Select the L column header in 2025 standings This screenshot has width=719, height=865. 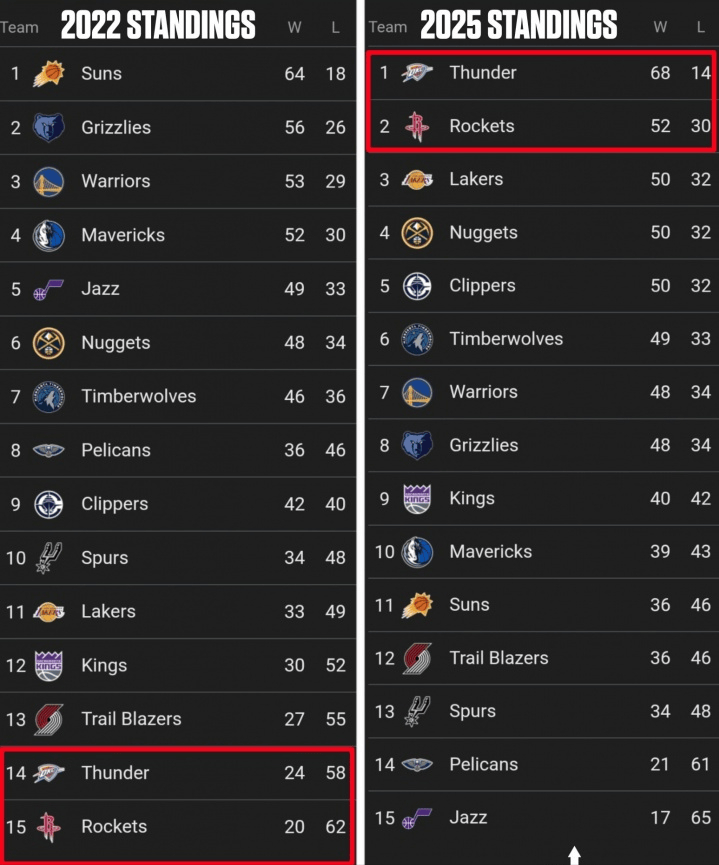click(701, 27)
